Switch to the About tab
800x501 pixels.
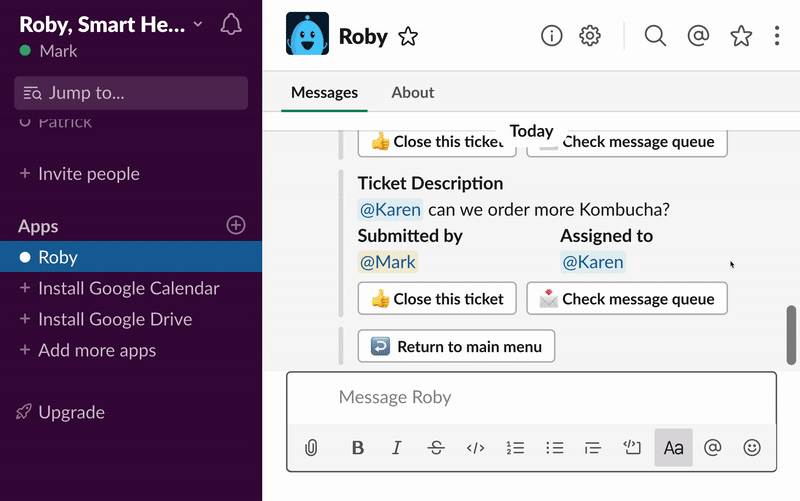pos(412,92)
